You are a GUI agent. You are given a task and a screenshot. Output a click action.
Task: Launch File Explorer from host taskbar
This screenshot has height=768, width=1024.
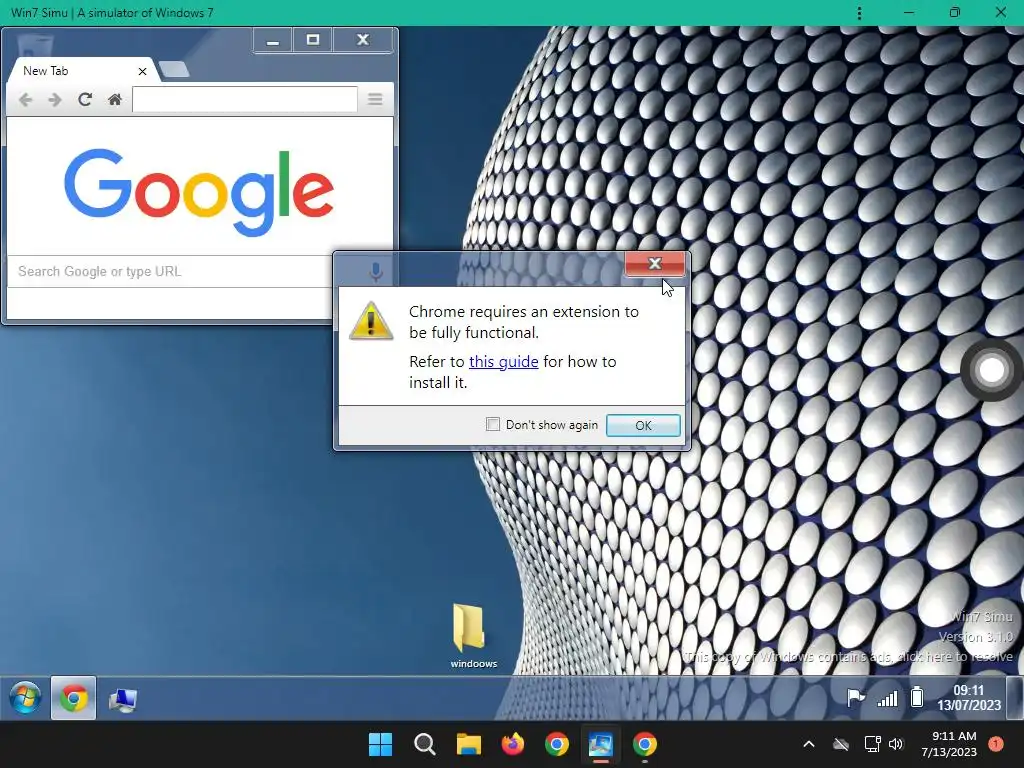[x=468, y=744]
